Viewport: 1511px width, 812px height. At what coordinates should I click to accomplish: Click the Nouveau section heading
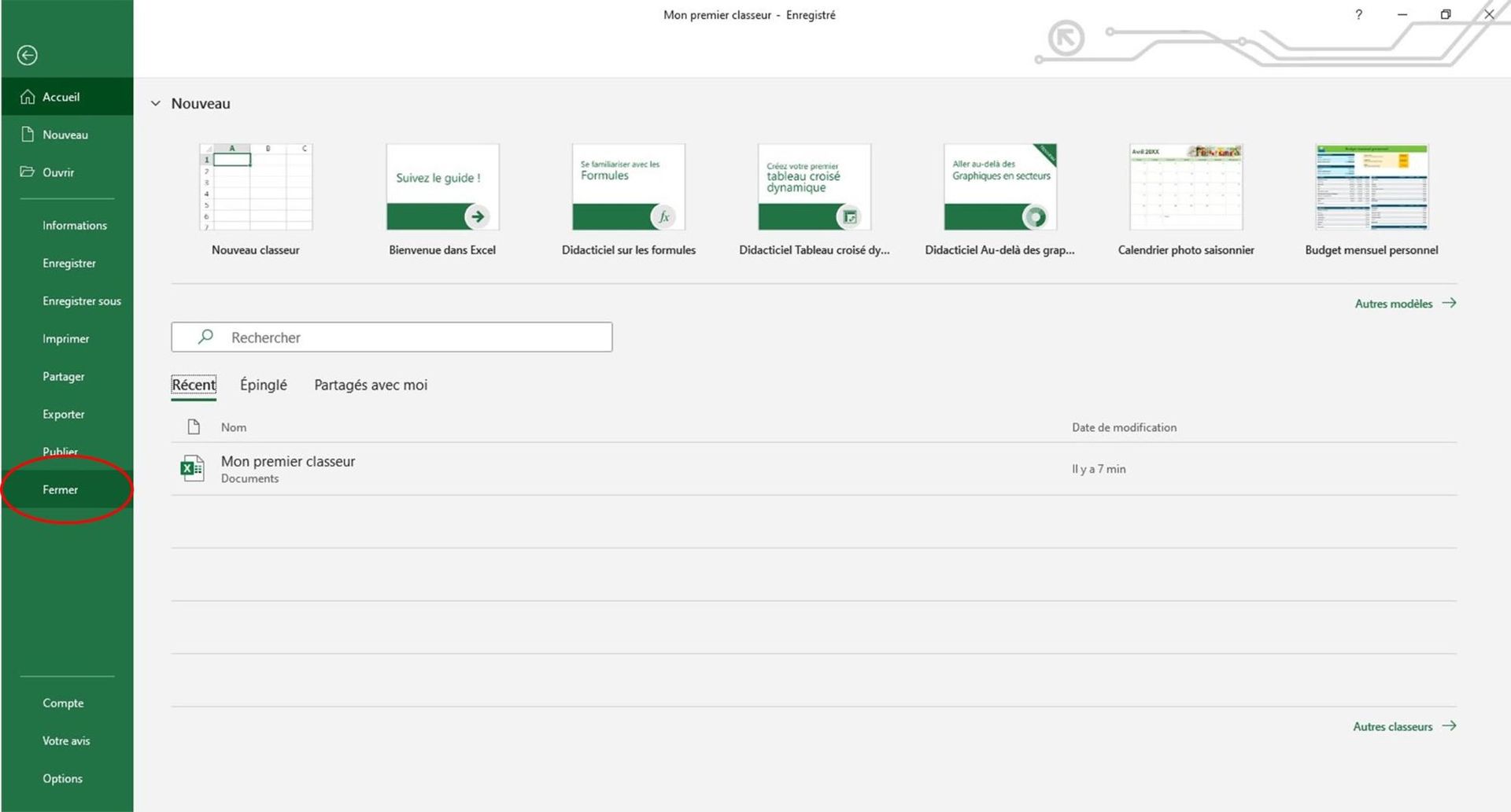(201, 103)
